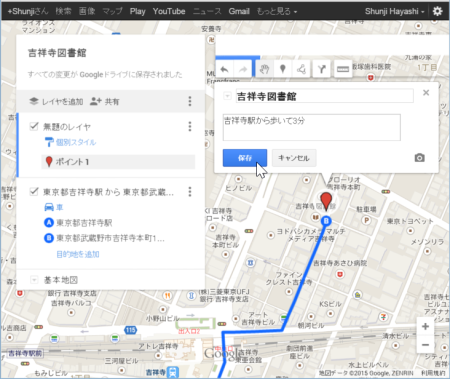The width and height of the screenshot is (450, 379).
Task: Click the undo arrow in map toolbar
Action: tap(224, 69)
